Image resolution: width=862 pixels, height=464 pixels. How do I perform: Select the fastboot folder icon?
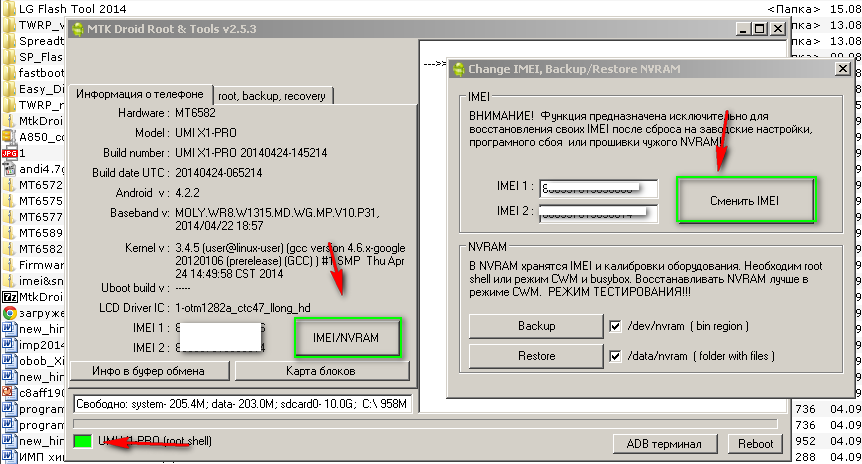click(x=9, y=73)
